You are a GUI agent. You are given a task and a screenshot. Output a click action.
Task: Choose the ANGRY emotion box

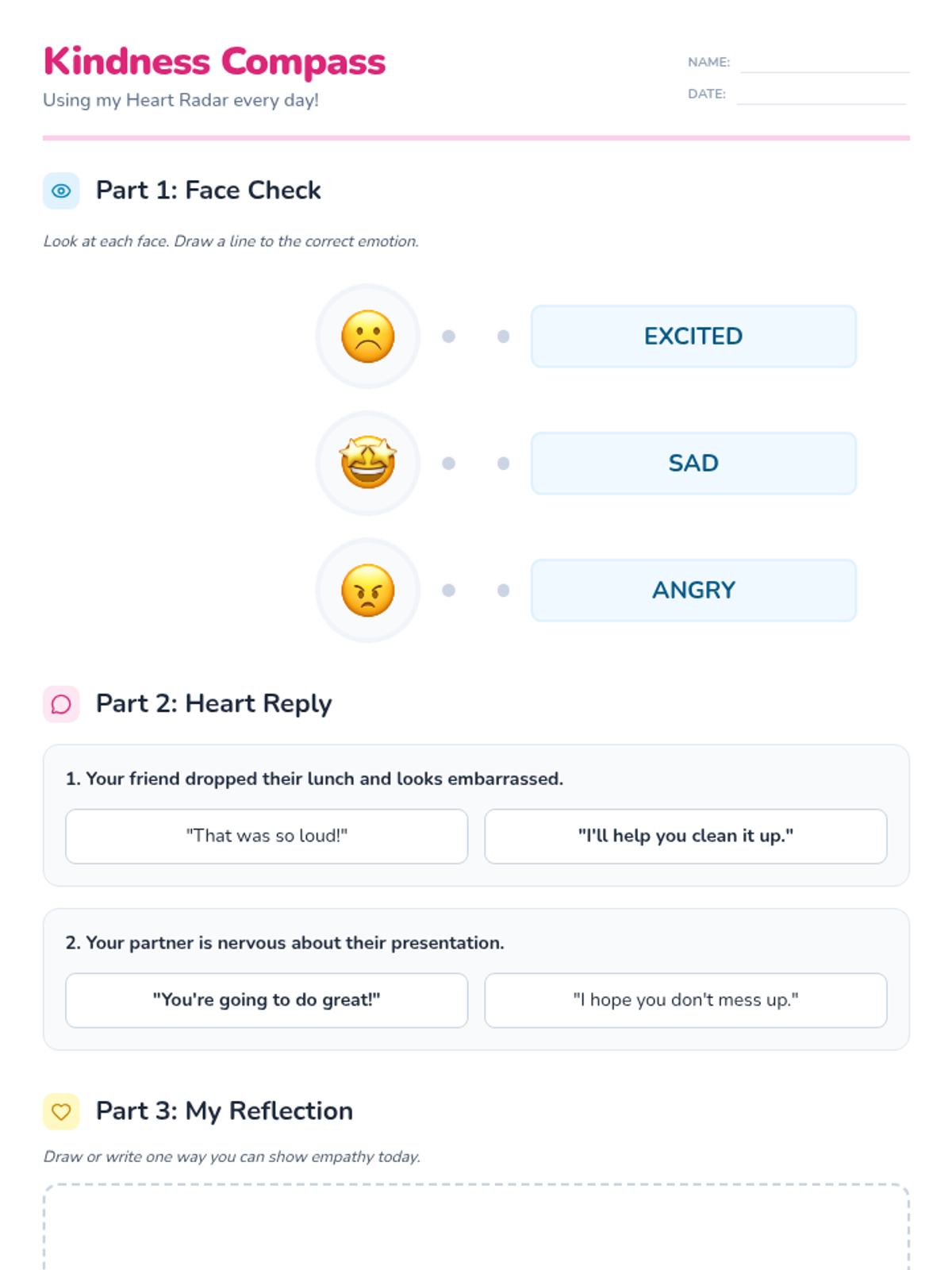(693, 591)
